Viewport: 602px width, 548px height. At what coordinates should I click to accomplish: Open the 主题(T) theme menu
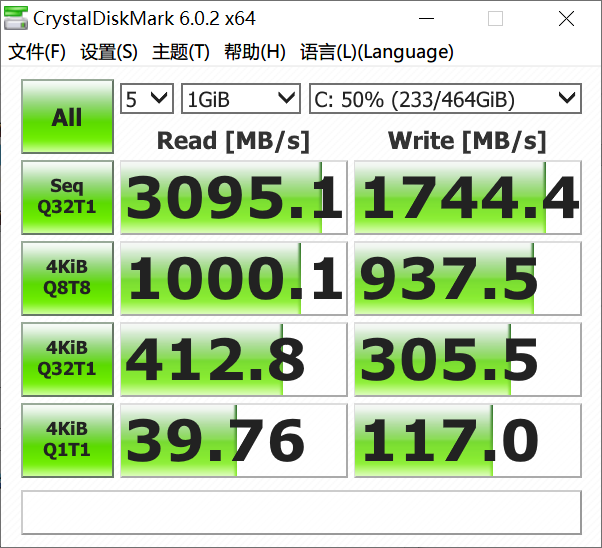[x=181, y=52]
